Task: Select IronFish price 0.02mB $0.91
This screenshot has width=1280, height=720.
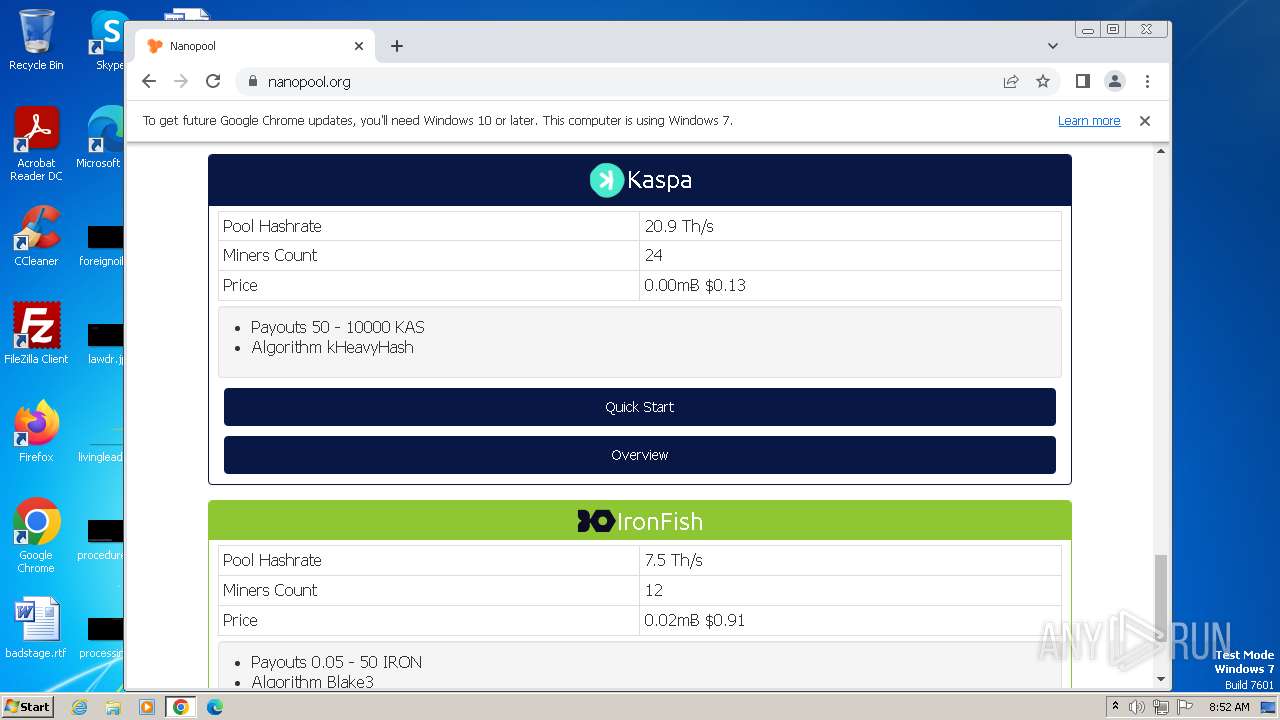Action: coord(694,620)
